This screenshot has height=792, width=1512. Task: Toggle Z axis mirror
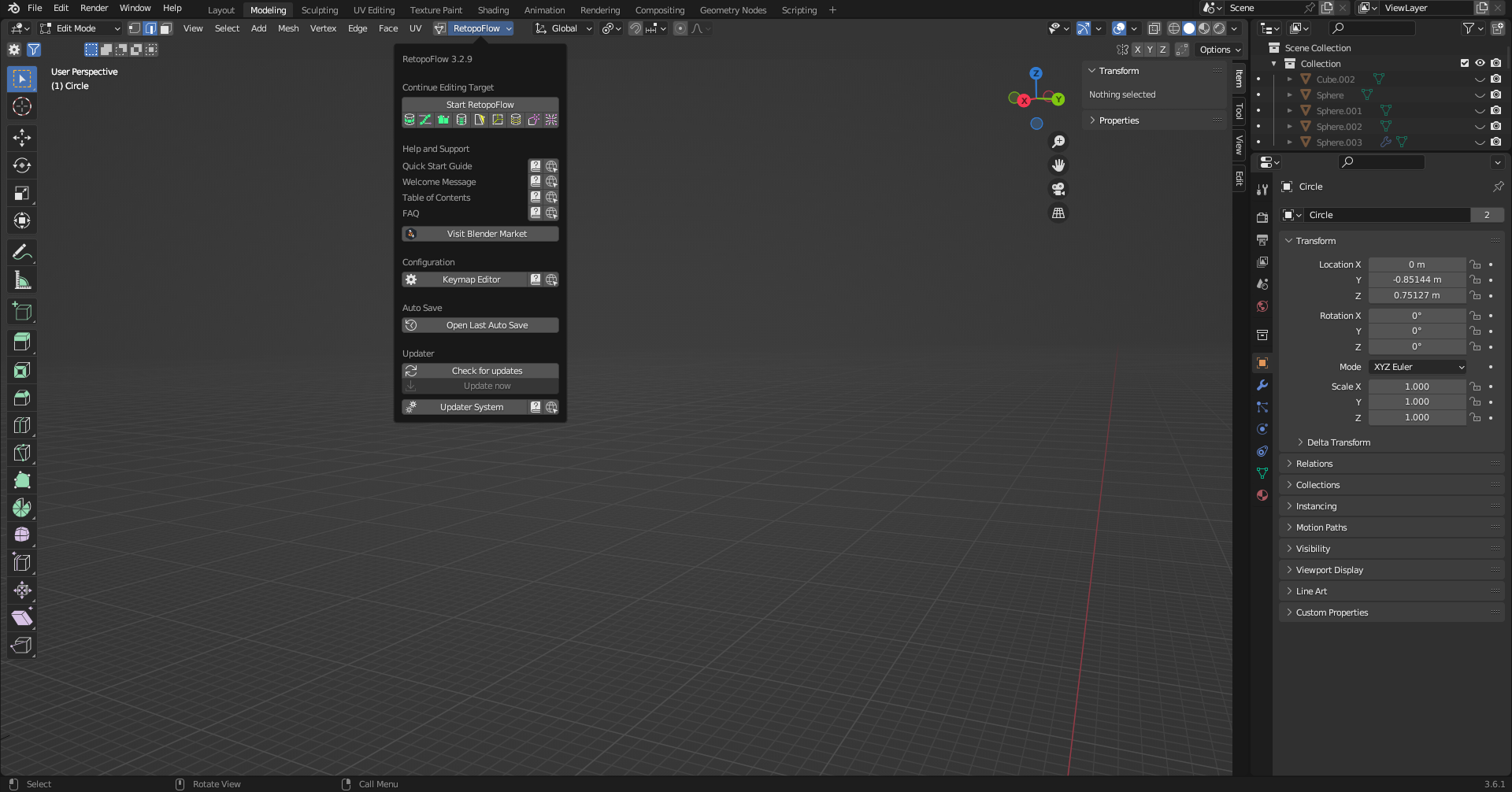(1163, 50)
